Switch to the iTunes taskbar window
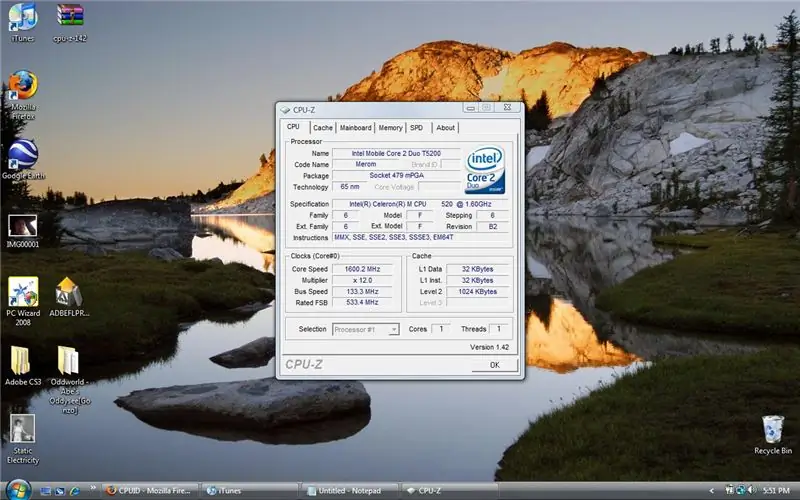 tap(249, 491)
